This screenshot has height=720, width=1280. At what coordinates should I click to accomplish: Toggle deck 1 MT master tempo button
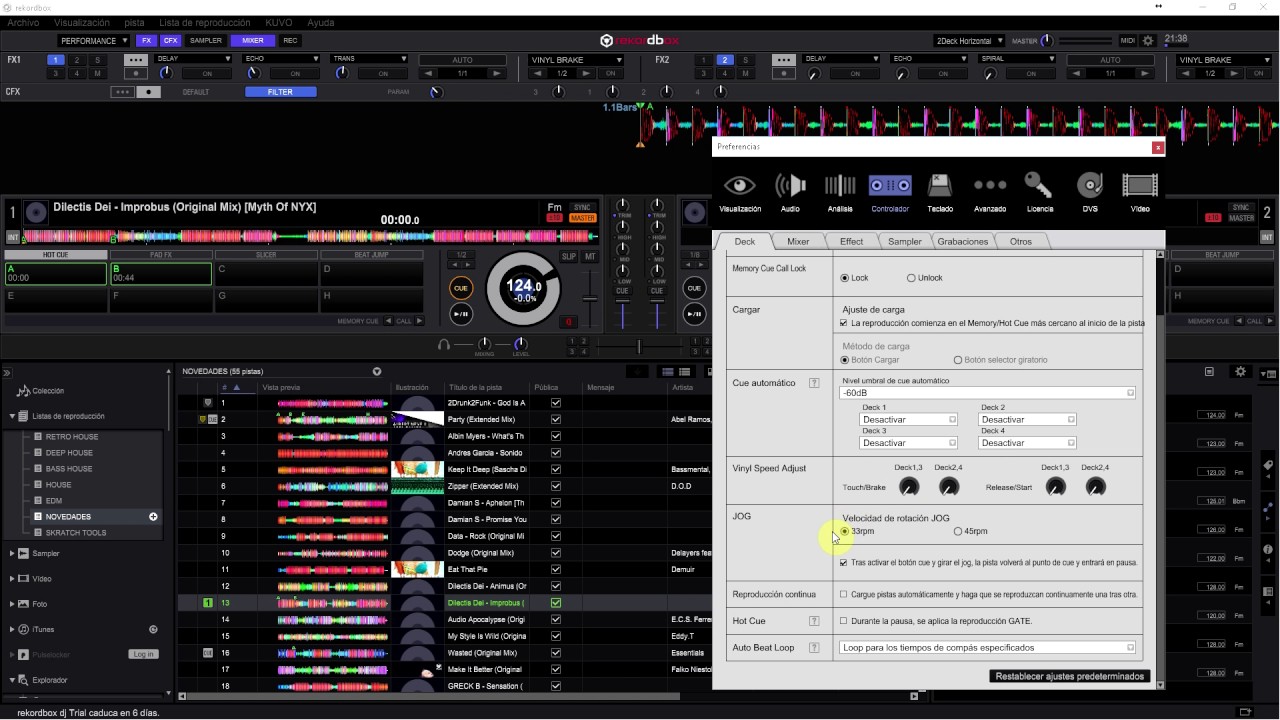(590, 257)
